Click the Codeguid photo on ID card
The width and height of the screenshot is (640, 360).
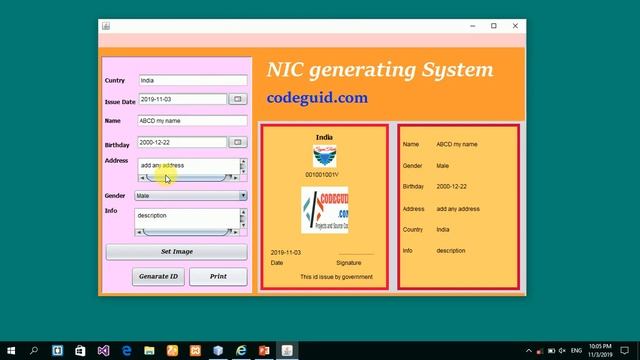point(324,210)
